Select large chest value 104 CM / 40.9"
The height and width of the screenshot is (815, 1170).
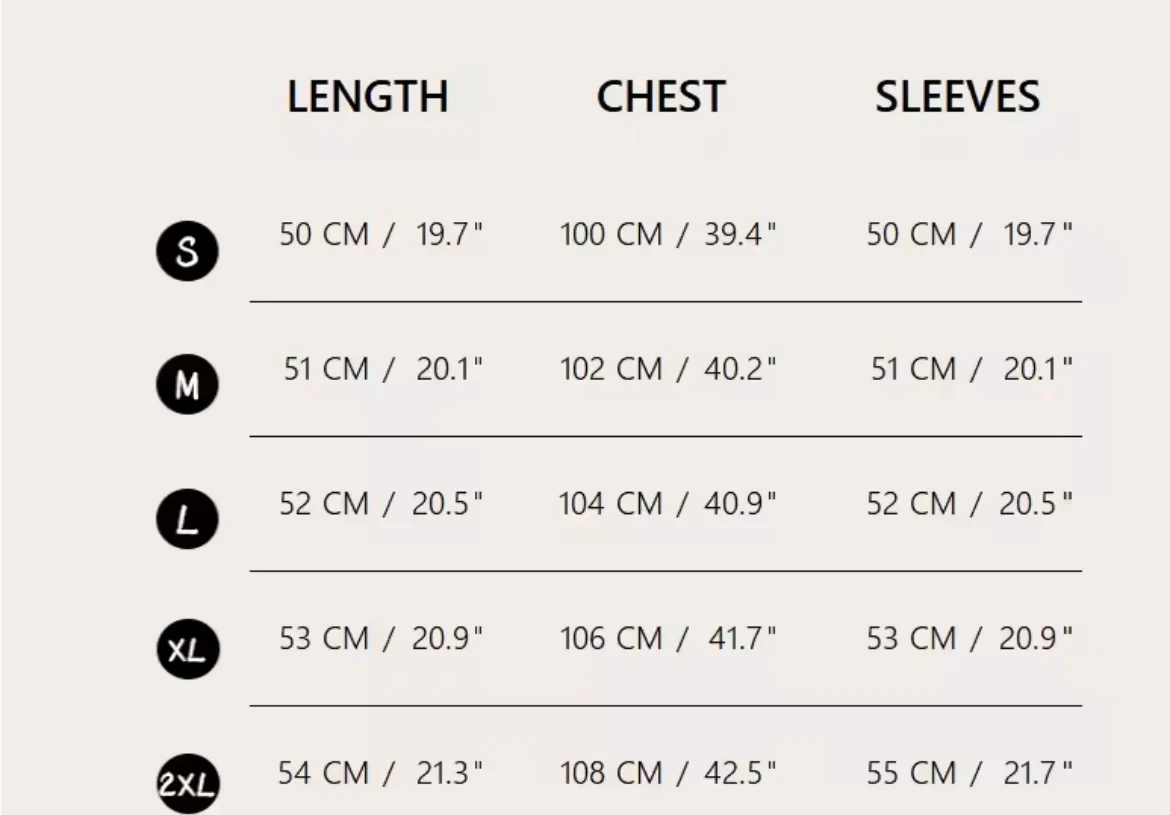pos(668,504)
